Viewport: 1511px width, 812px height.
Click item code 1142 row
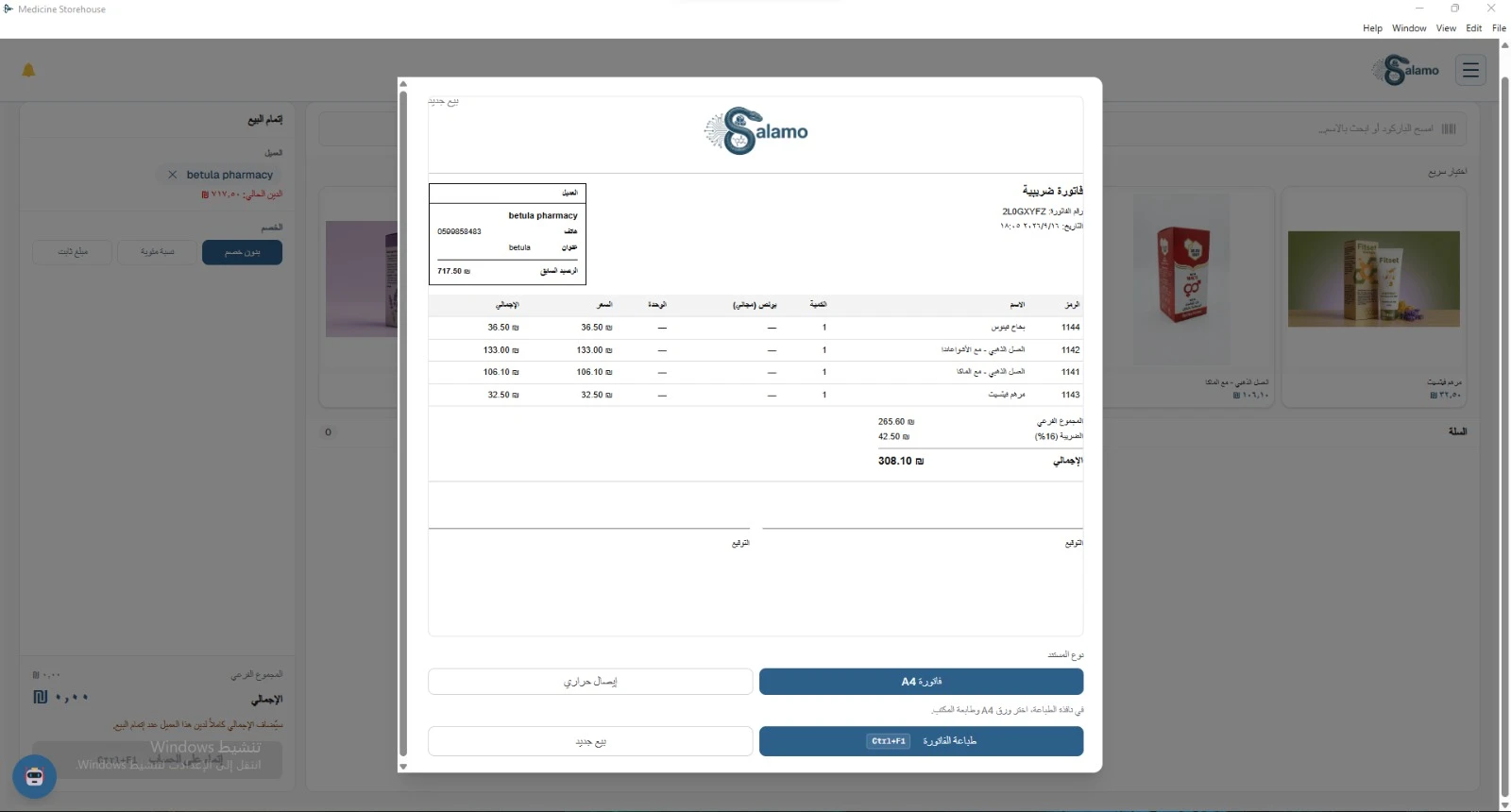(755, 350)
